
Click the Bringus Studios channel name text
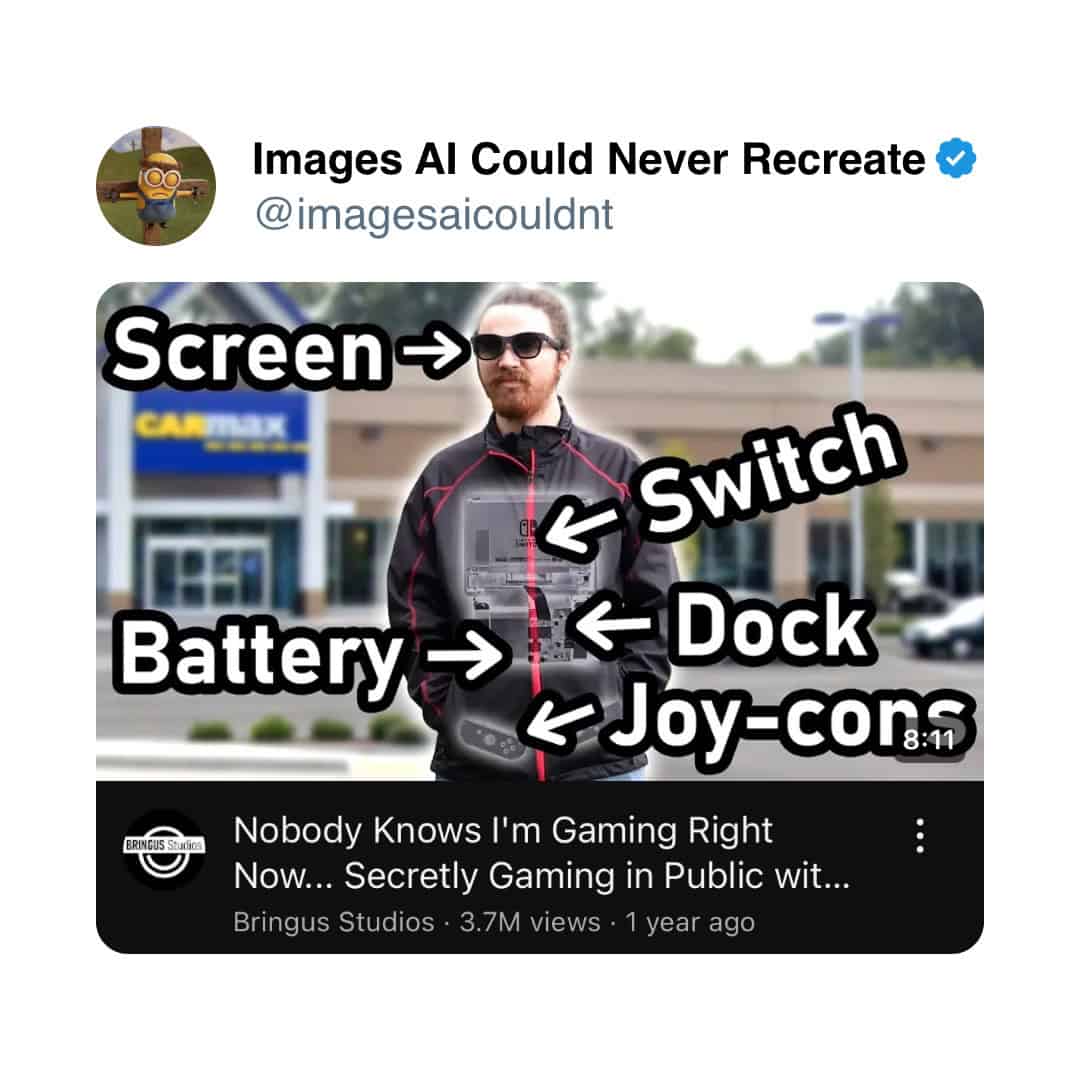[333, 922]
